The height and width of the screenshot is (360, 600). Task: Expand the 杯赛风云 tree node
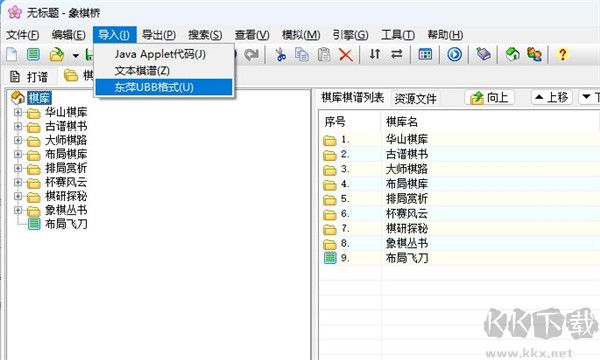click(x=18, y=182)
